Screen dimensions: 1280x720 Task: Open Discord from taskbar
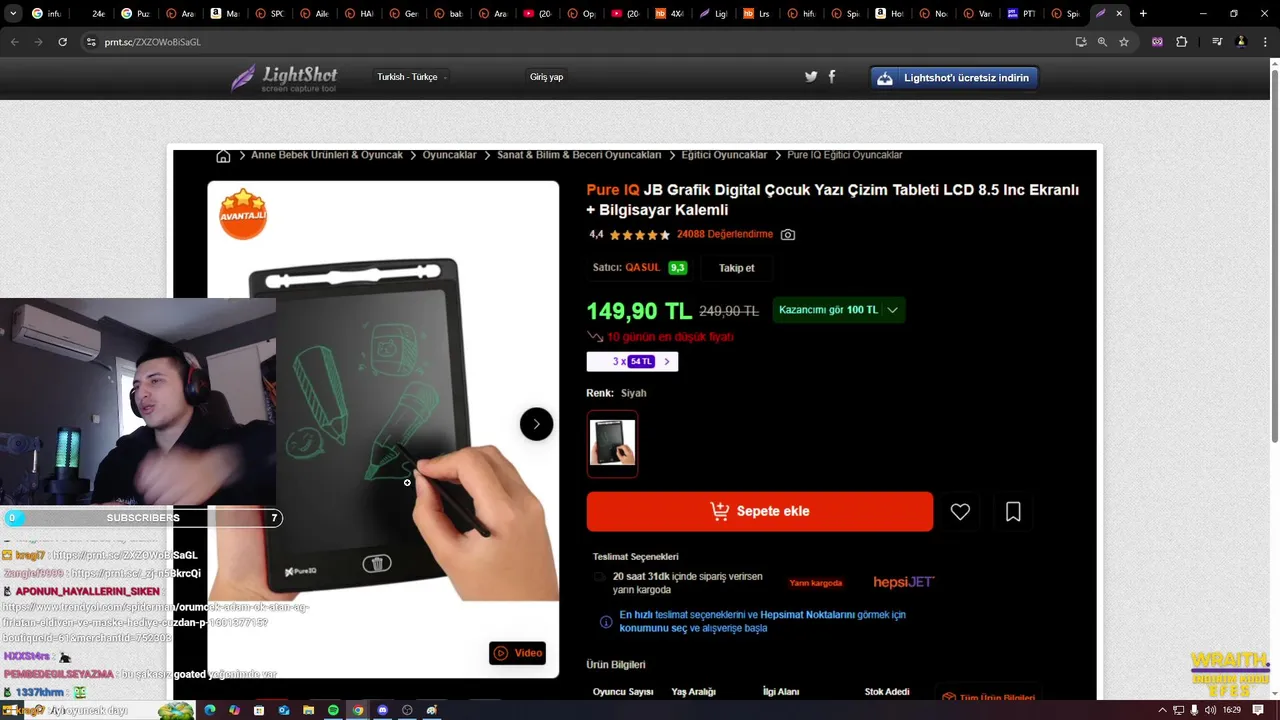382,710
